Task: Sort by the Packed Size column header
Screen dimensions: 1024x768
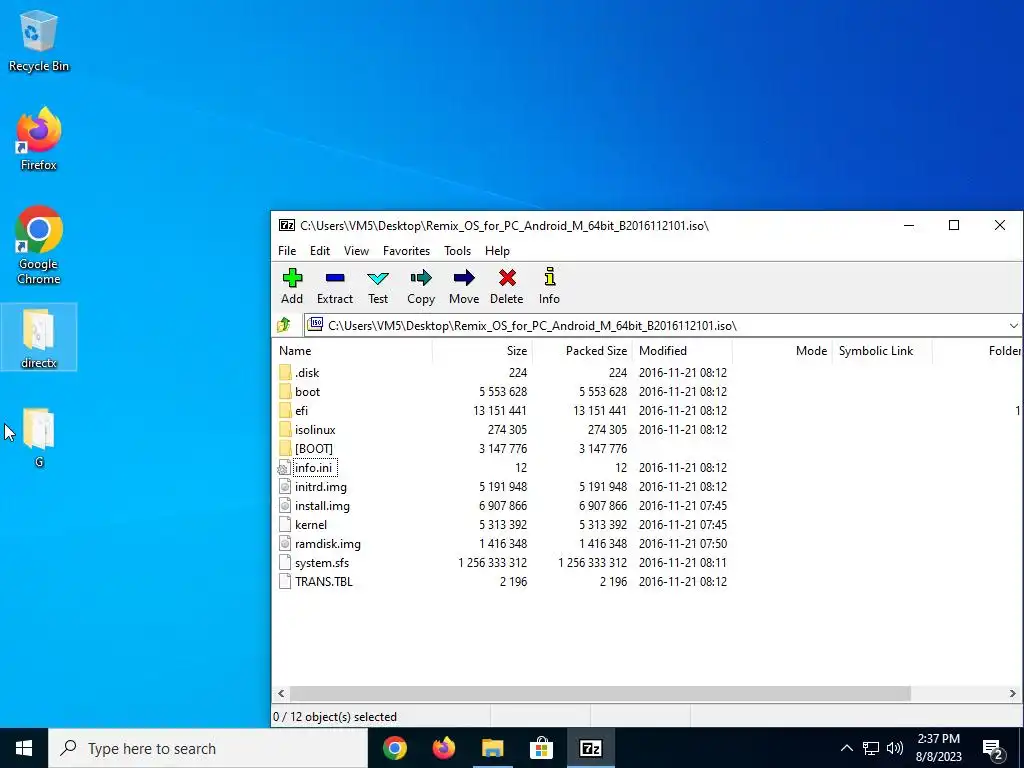Action: coord(583,351)
